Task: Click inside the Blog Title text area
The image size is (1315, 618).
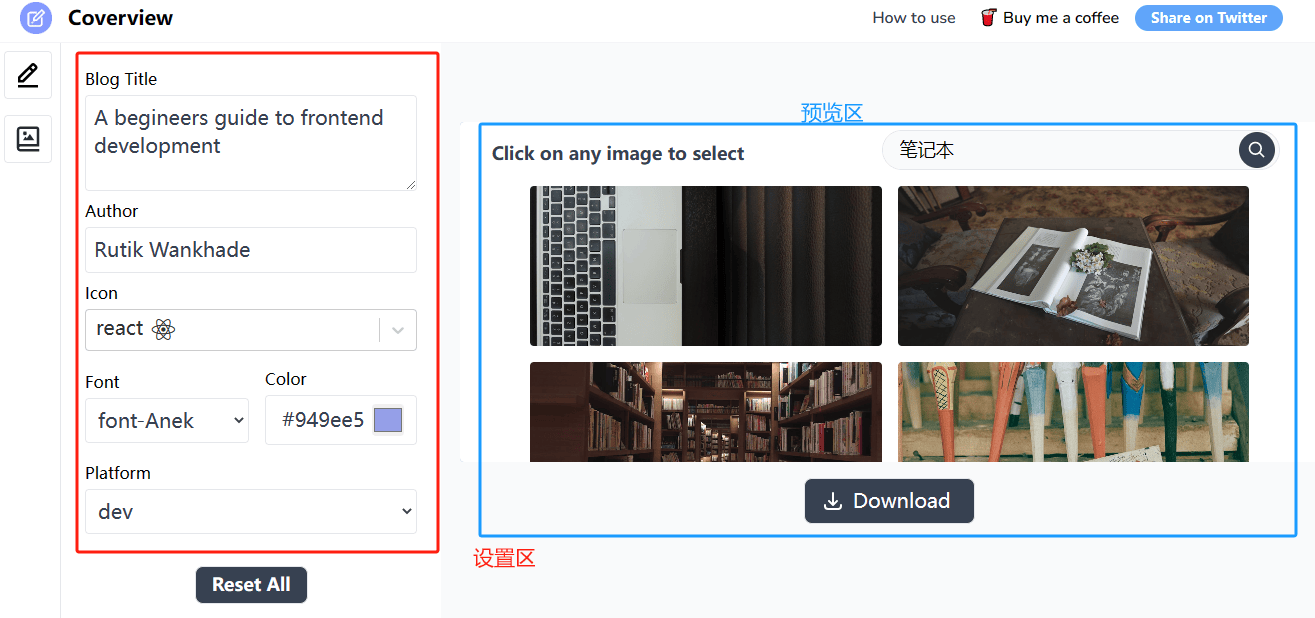Action: coord(250,142)
